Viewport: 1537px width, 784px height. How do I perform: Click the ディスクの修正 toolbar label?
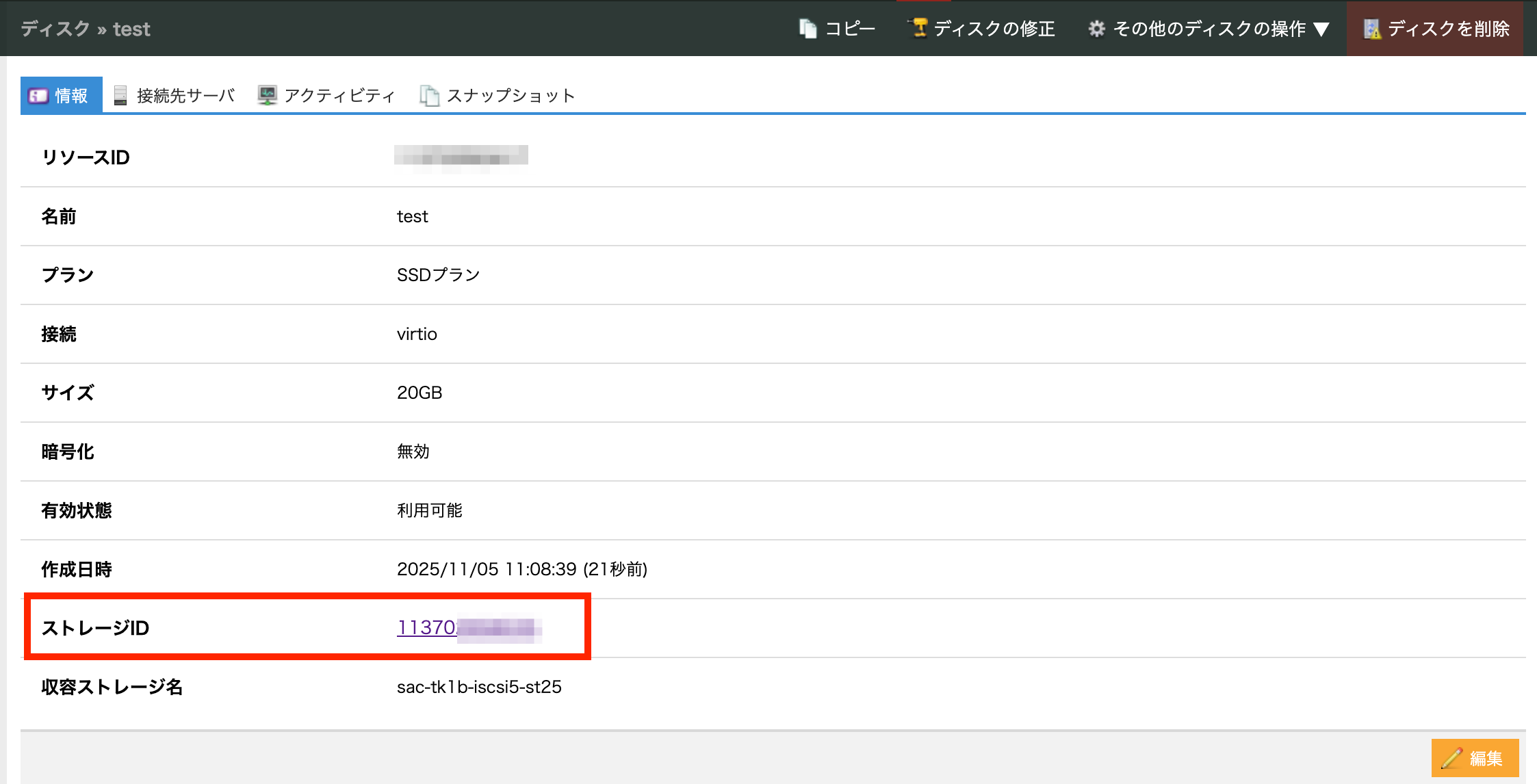click(x=994, y=29)
